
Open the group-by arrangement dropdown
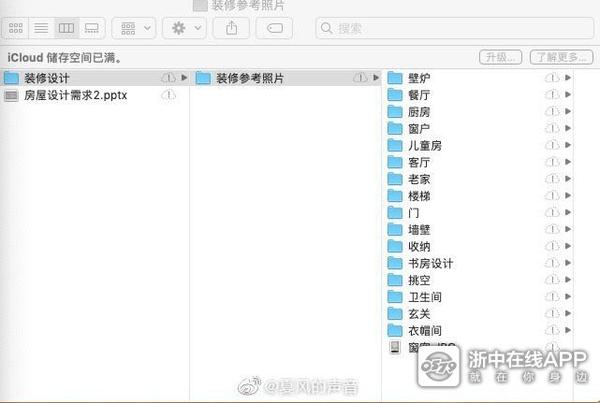coord(133,29)
